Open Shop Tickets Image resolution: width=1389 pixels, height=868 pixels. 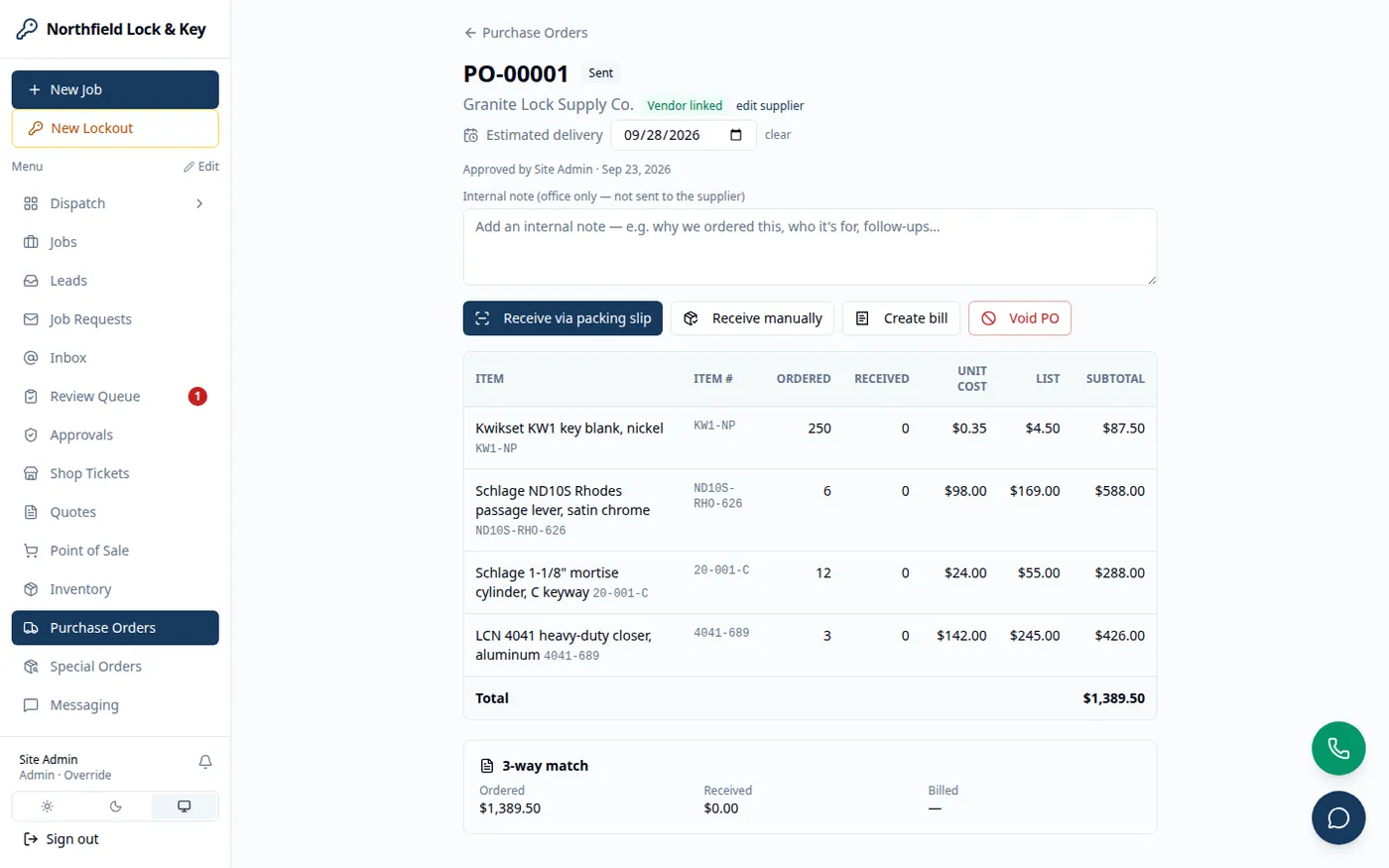[x=115, y=474]
